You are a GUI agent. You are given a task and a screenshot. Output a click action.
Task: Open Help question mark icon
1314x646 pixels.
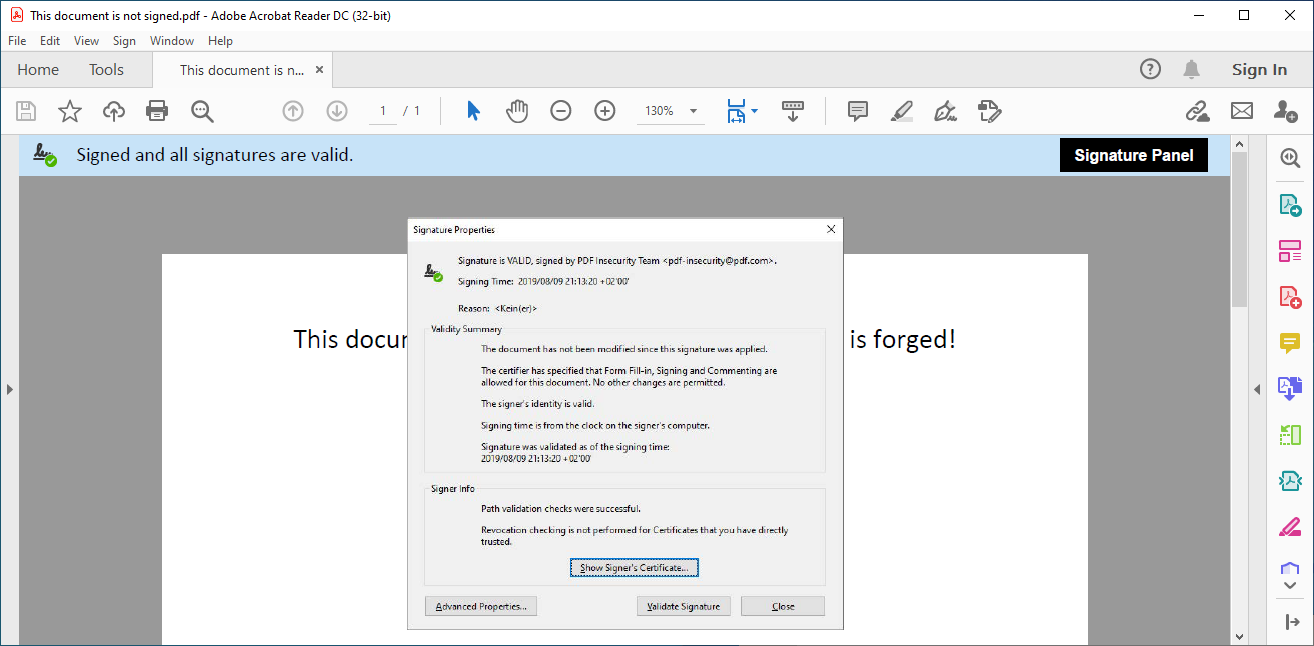(x=1150, y=69)
